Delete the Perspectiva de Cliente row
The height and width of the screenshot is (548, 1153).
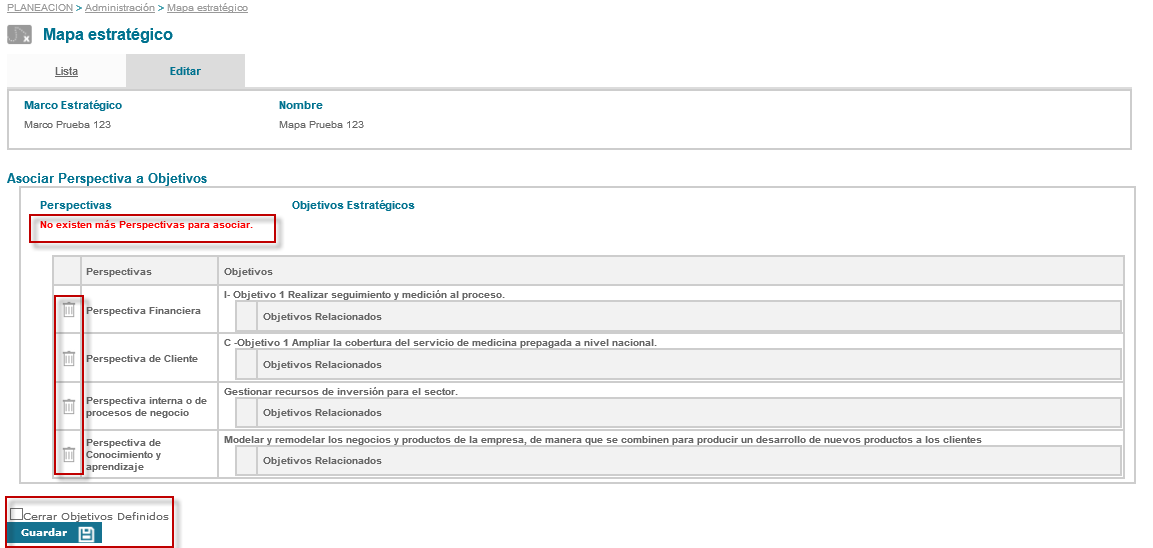(68, 358)
